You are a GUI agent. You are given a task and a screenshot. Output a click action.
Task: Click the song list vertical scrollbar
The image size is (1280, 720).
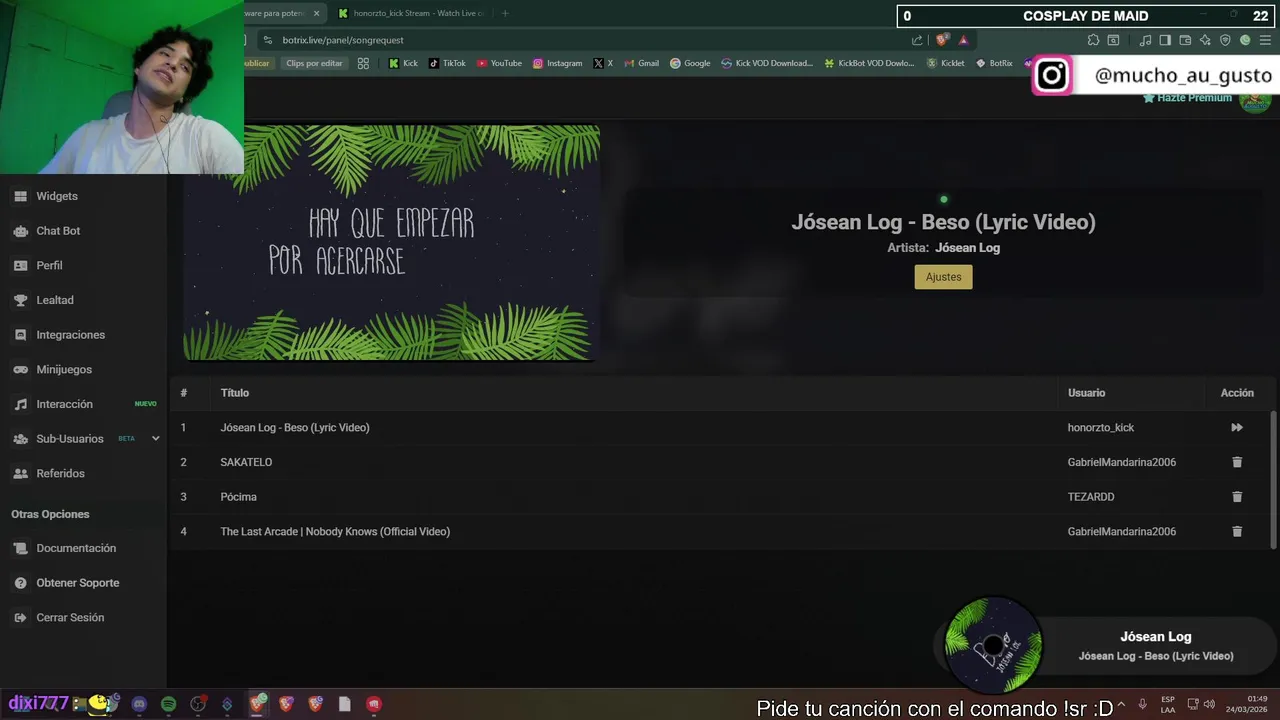pyautogui.click(x=1273, y=478)
